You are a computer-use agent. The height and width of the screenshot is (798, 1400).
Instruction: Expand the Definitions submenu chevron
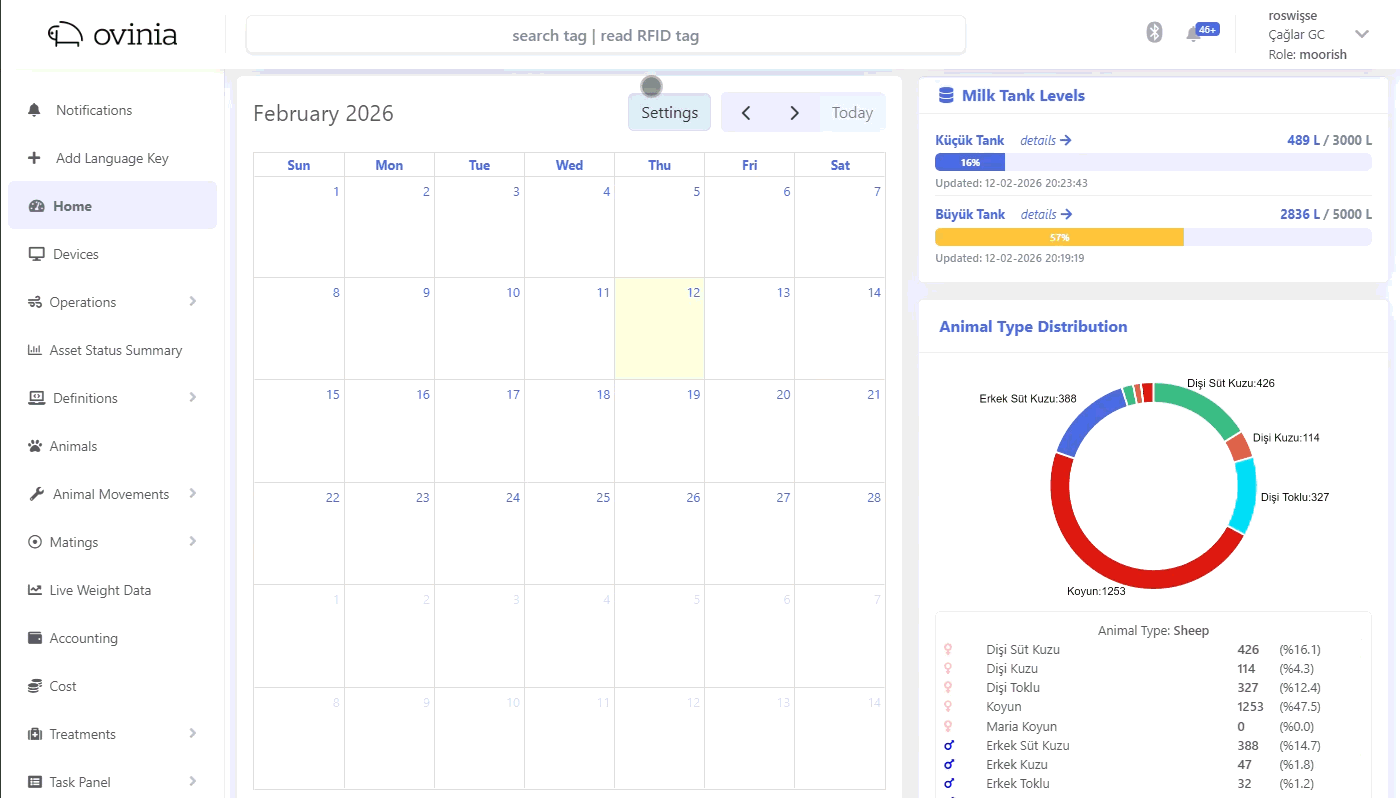[192, 398]
